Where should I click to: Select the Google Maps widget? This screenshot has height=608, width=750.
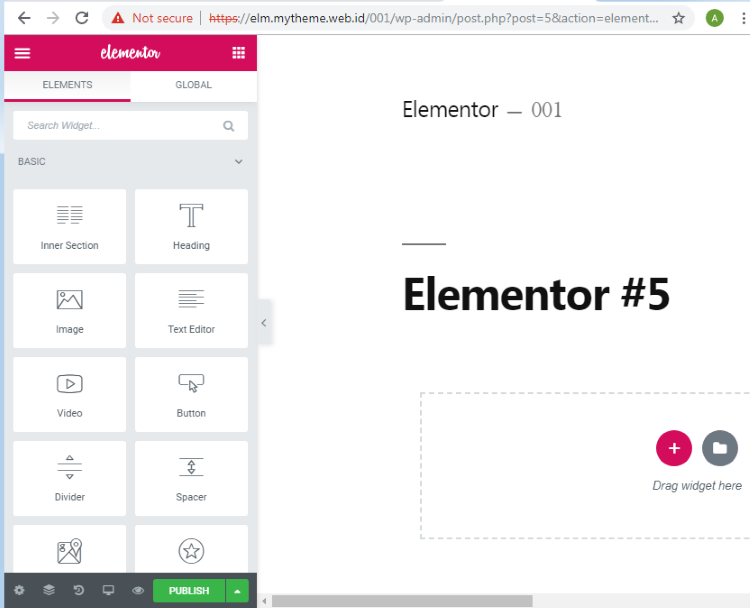click(x=70, y=549)
